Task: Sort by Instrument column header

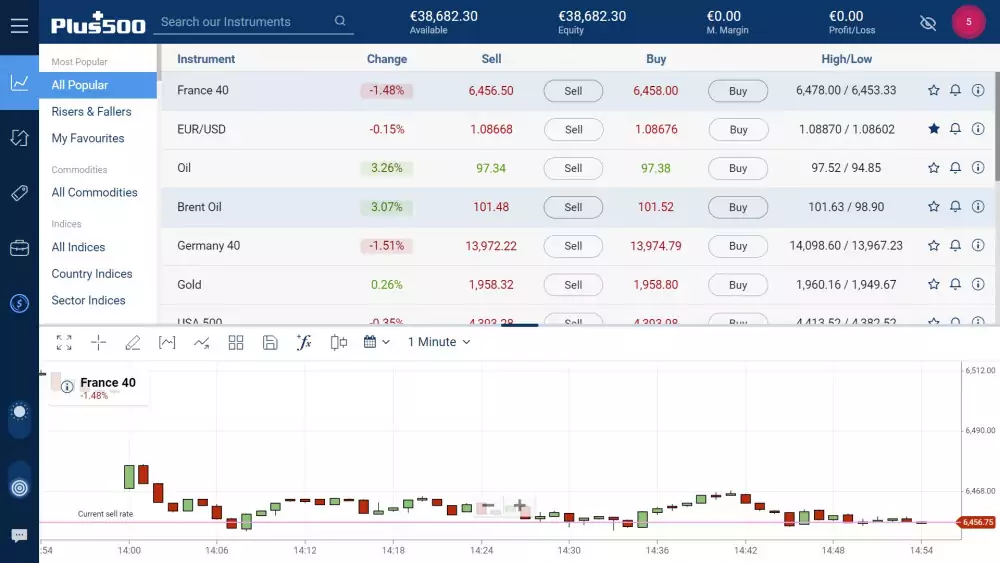Action: [x=206, y=59]
